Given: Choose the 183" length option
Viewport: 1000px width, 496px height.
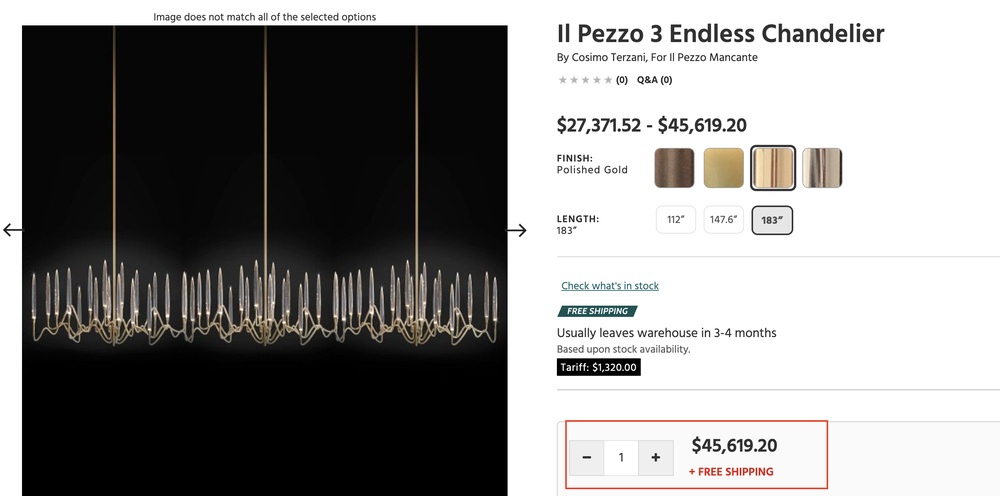Looking at the screenshot, I should point(772,220).
